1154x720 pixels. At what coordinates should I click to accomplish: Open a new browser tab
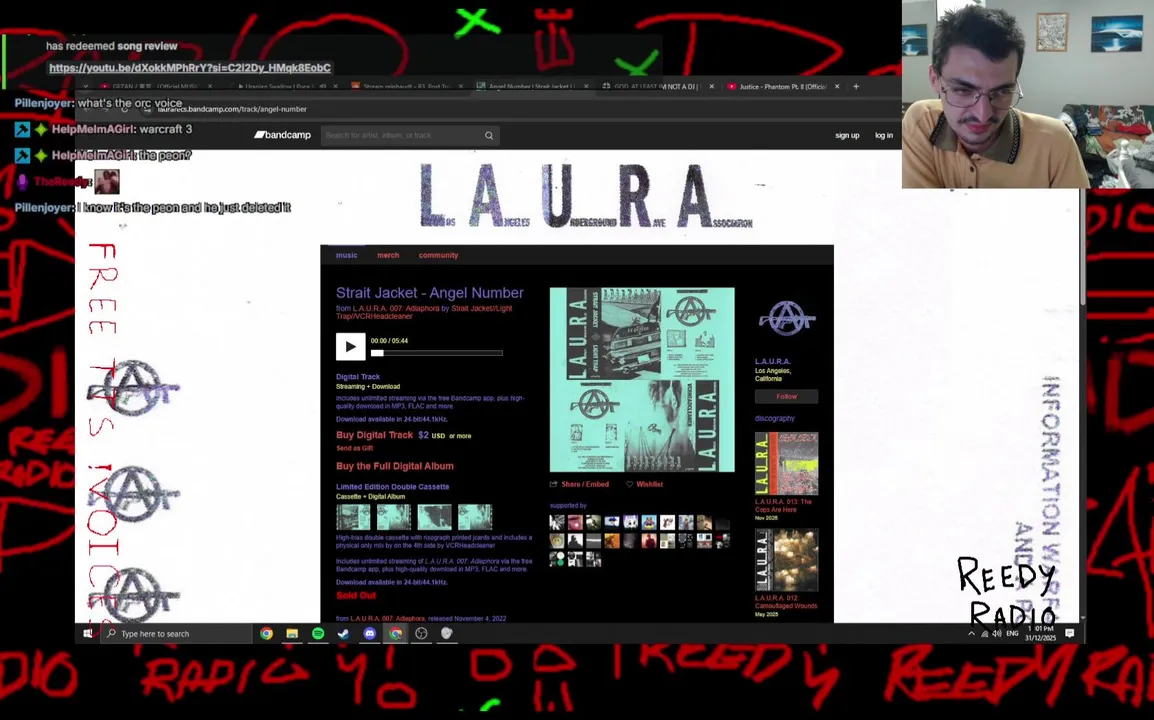point(856,87)
